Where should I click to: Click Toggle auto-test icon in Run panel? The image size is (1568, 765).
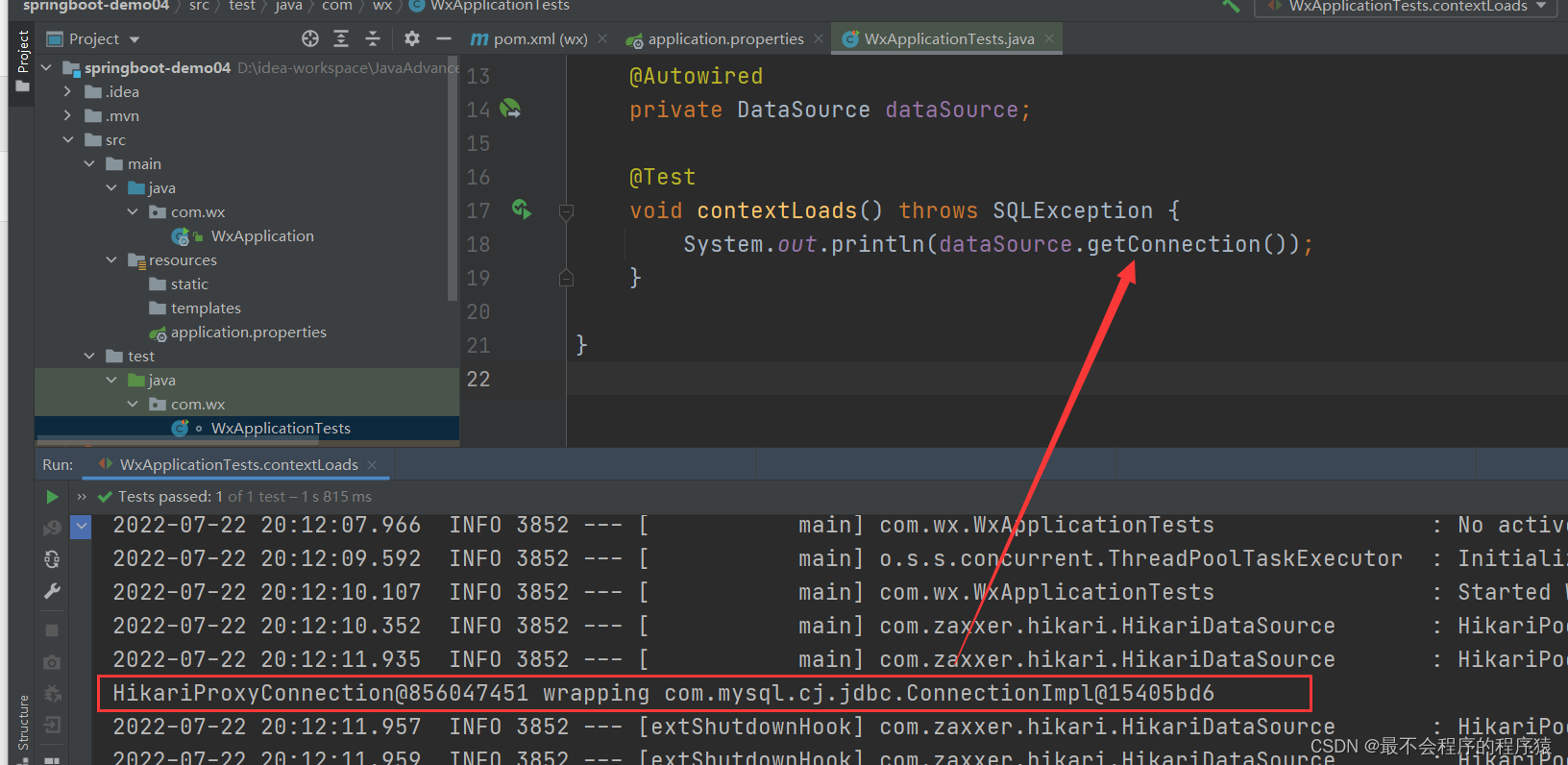point(52,559)
